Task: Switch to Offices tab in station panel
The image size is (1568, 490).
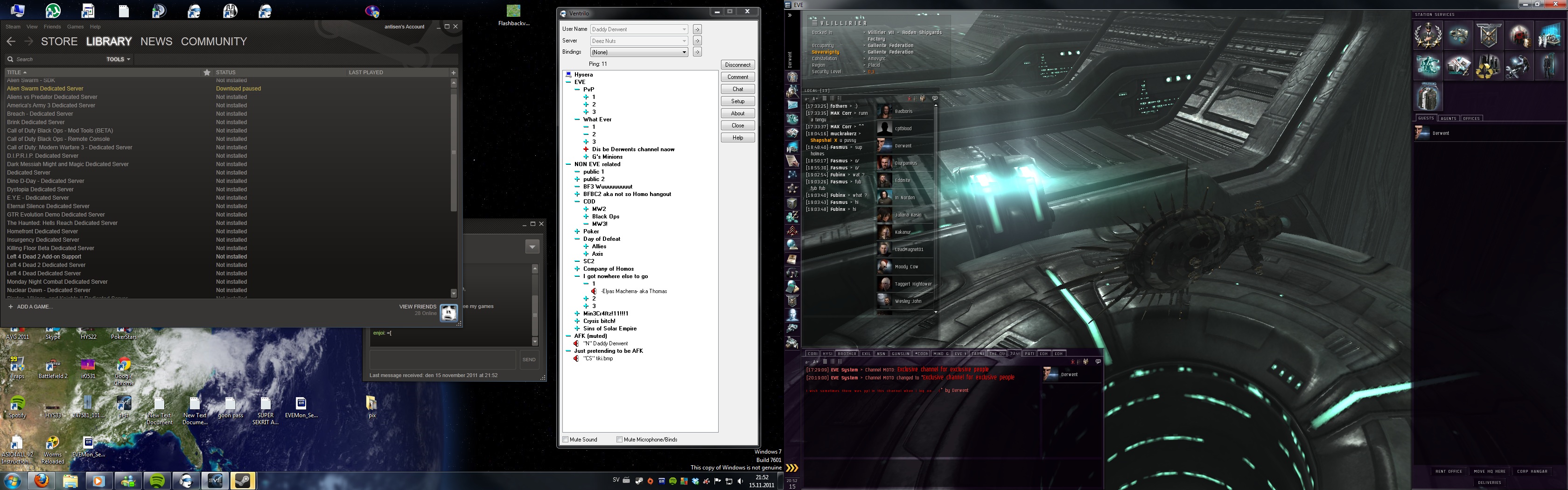Action: (x=1471, y=118)
